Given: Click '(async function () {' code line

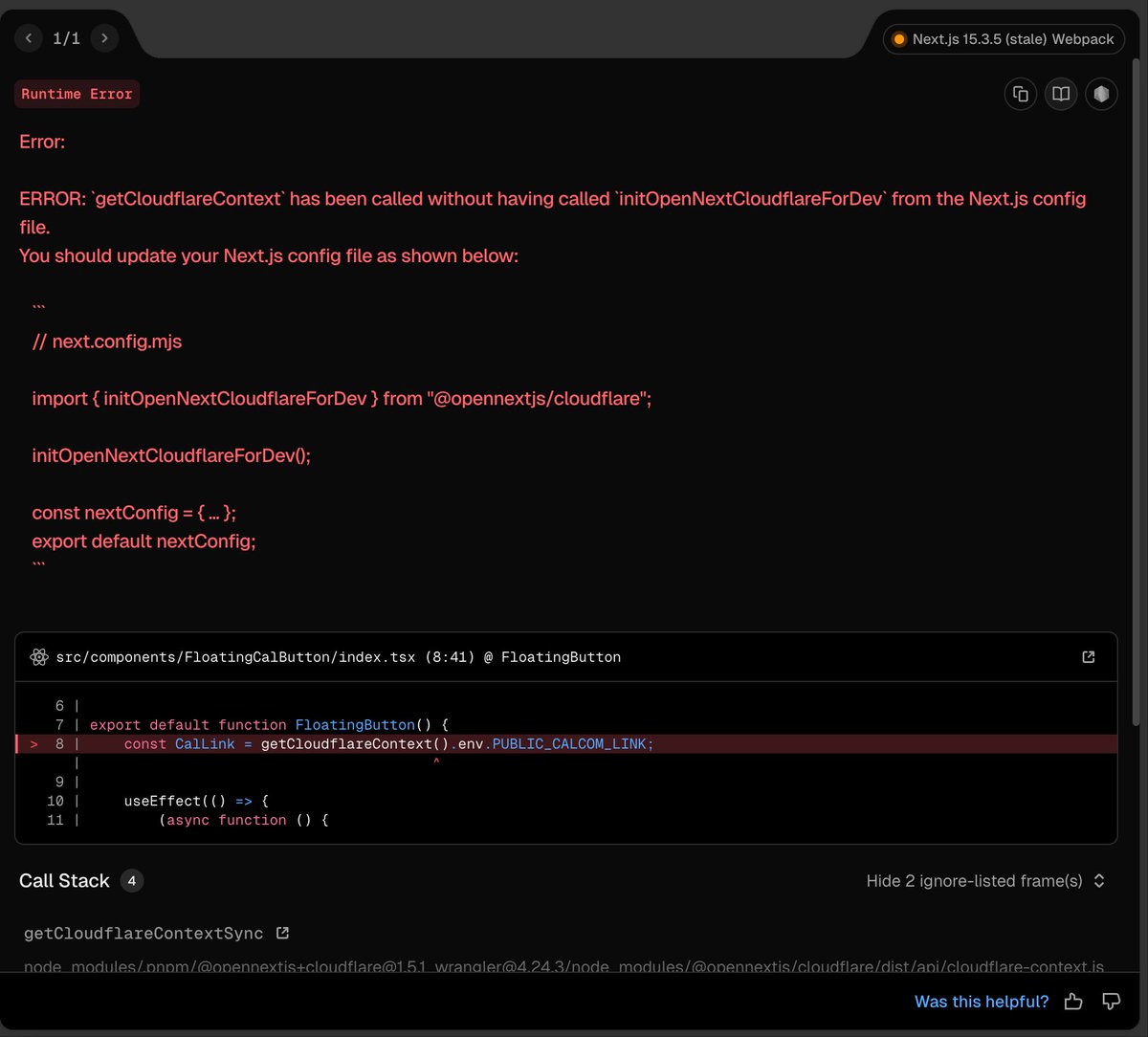Looking at the screenshot, I should tap(244, 820).
